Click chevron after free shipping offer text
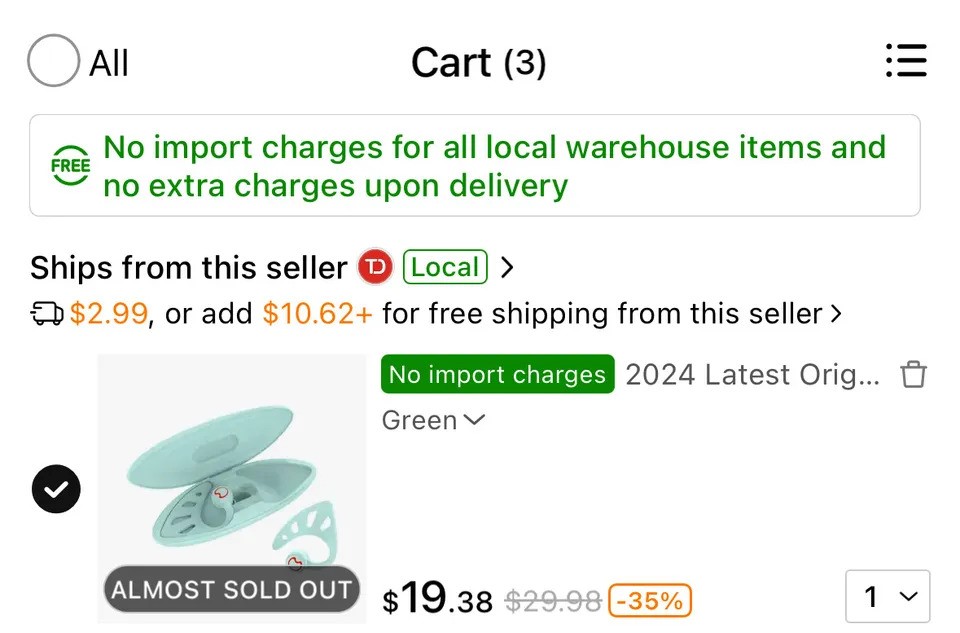This screenshot has height=633, width=960. coord(835,315)
